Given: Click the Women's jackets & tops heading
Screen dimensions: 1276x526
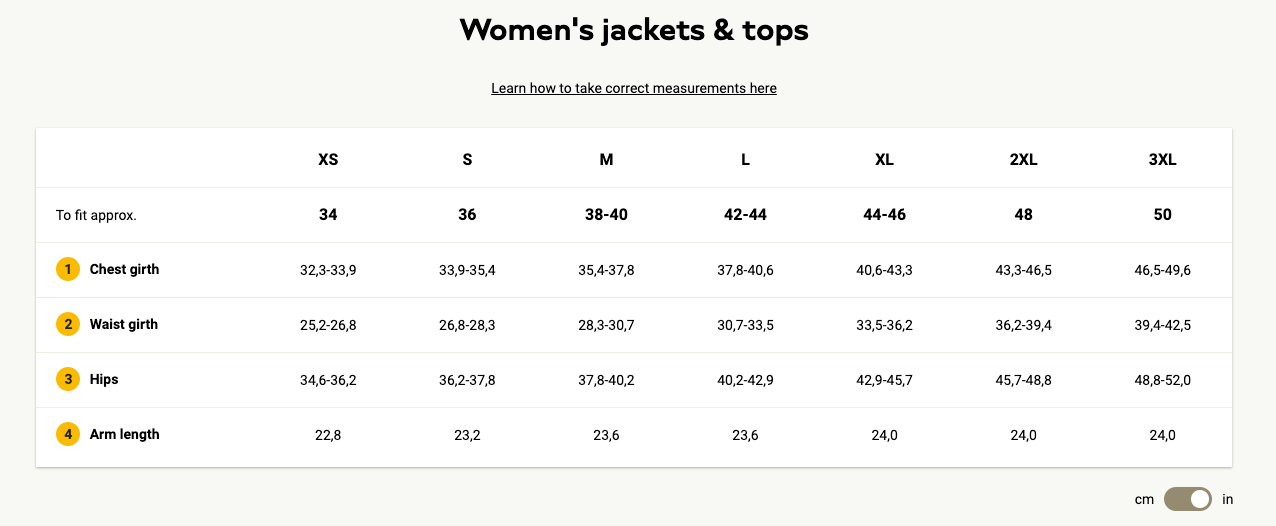Looking at the screenshot, I should pos(634,31).
